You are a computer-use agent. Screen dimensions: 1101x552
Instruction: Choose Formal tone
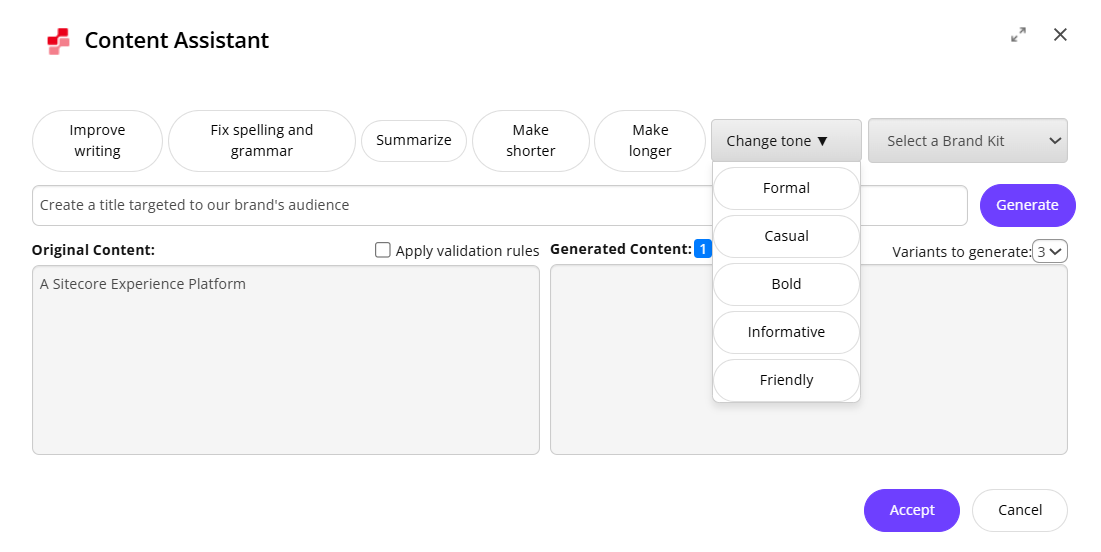(786, 188)
